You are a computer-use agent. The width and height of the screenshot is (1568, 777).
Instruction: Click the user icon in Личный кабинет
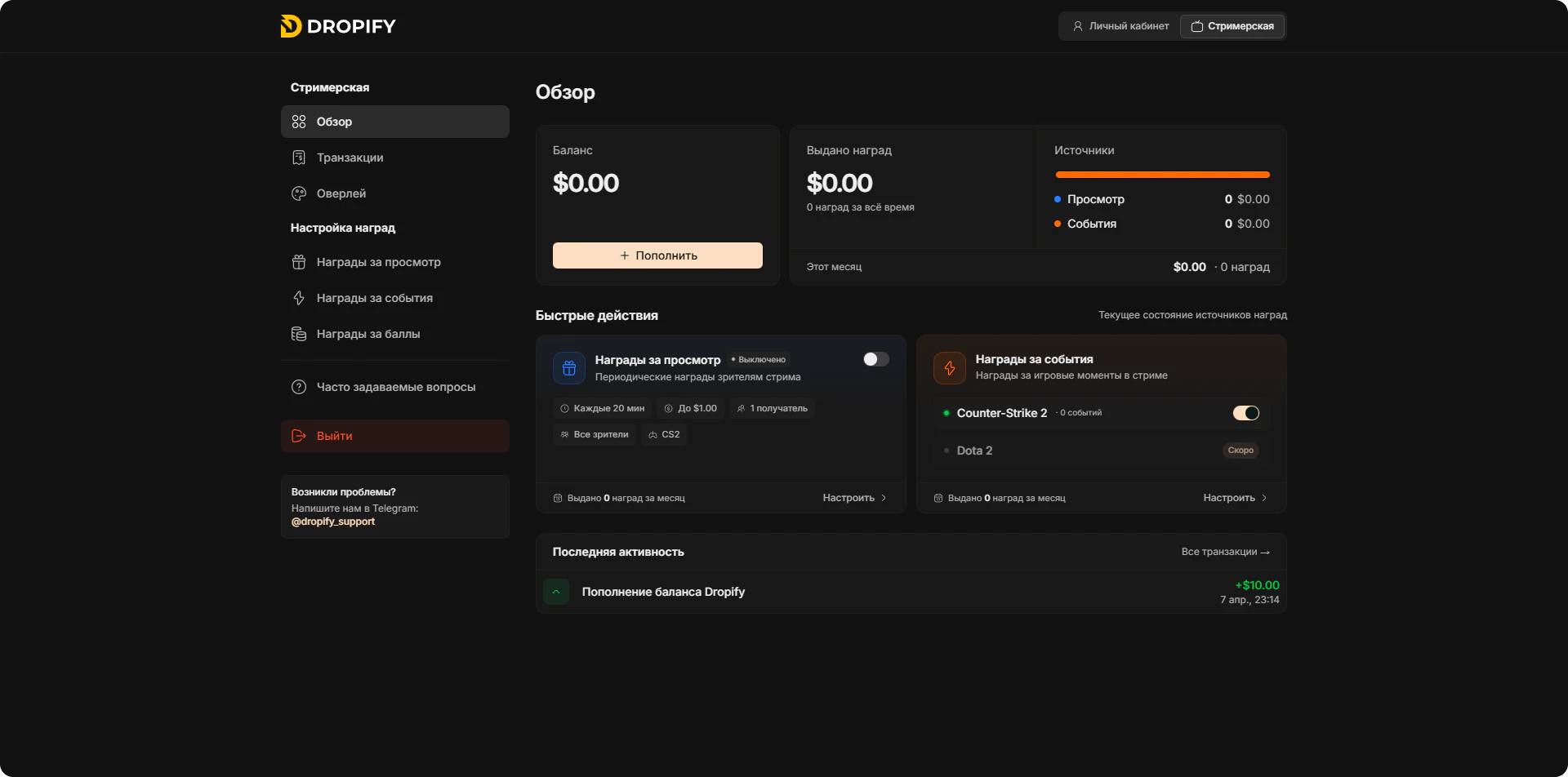point(1078,26)
